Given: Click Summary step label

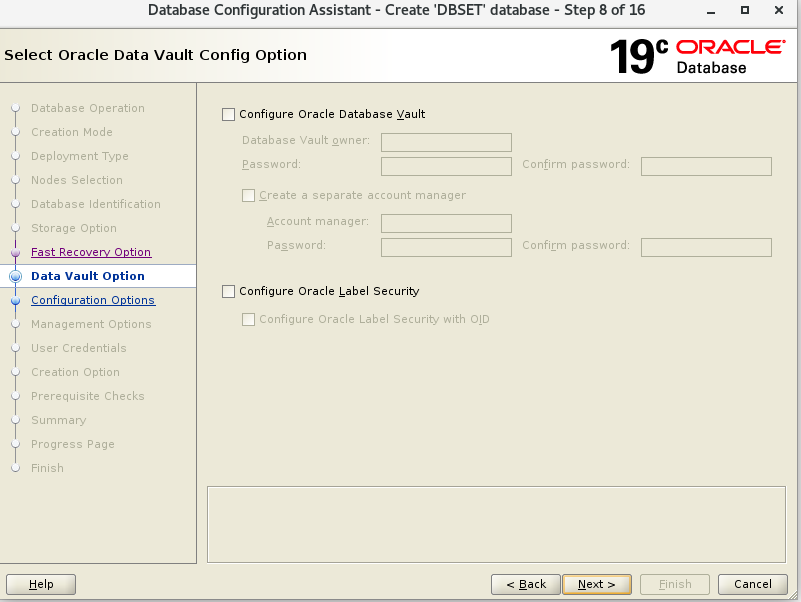Looking at the screenshot, I should click(x=58, y=421).
